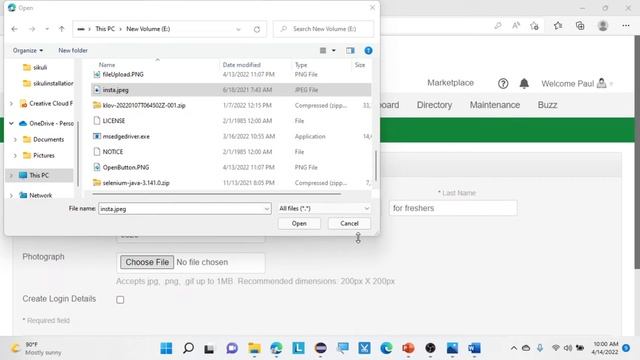Change the file view layout

pos(323,50)
